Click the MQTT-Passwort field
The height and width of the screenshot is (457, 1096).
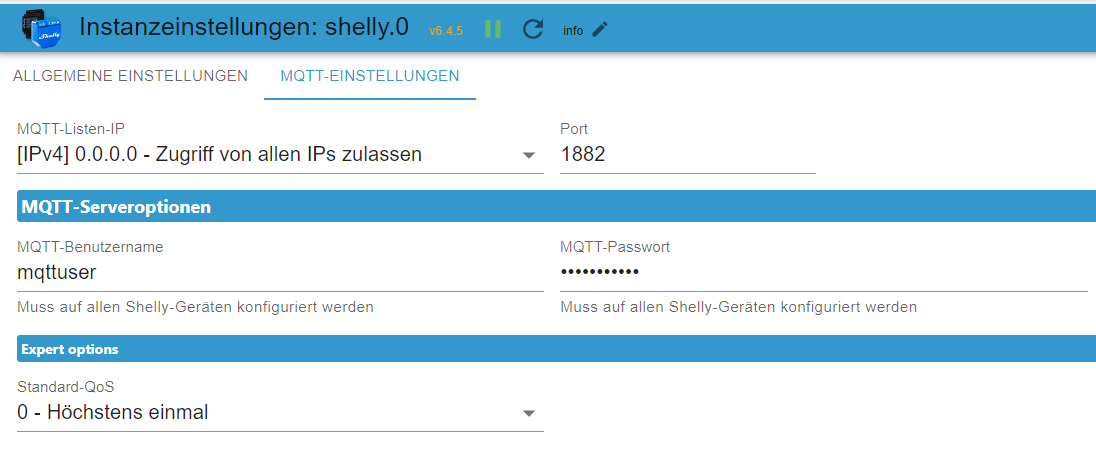point(823,272)
